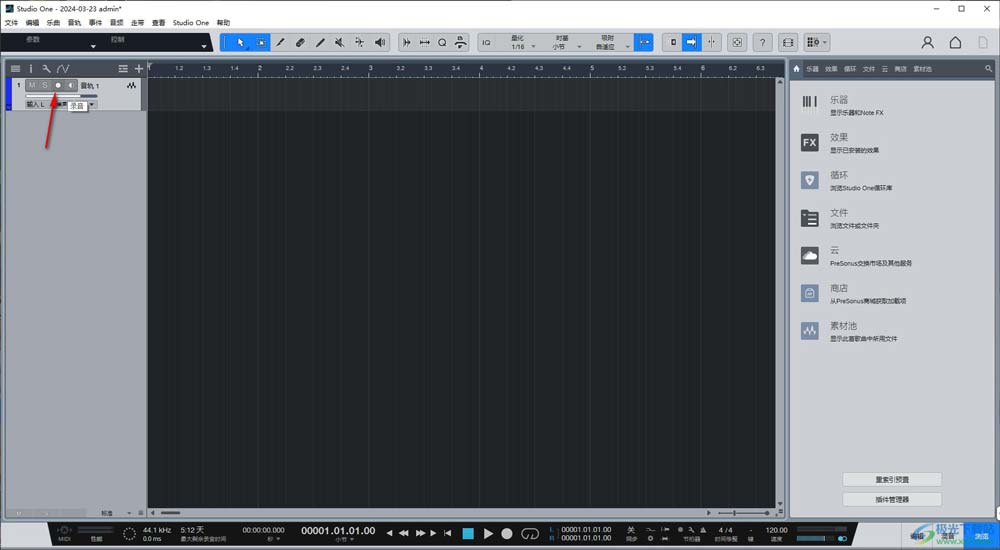Switch to the 素材池 browser tab
Screen dimensions: 1000x550
pyautogui.click(x=922, y=69)
